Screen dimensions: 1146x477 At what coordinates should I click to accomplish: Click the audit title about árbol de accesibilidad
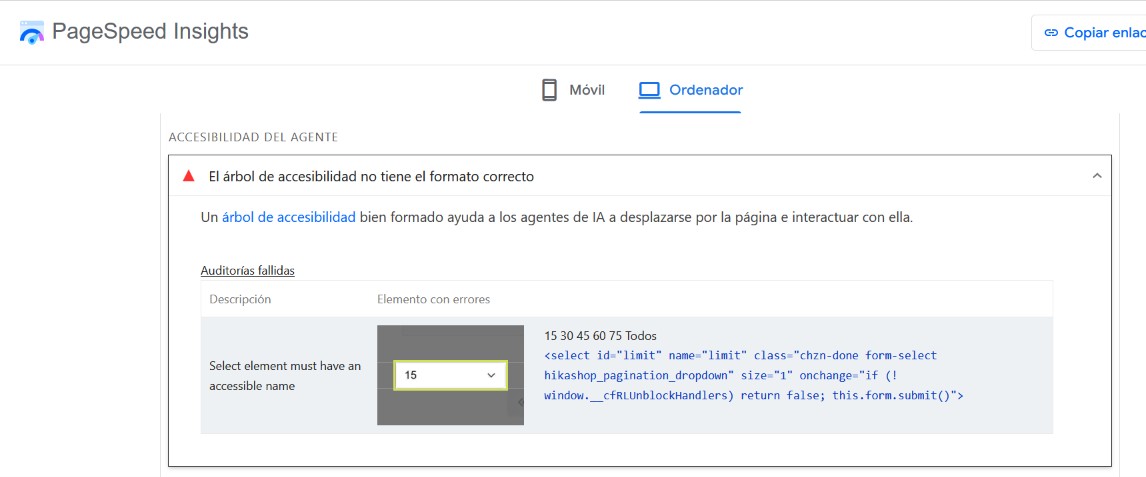coord(371,177)
